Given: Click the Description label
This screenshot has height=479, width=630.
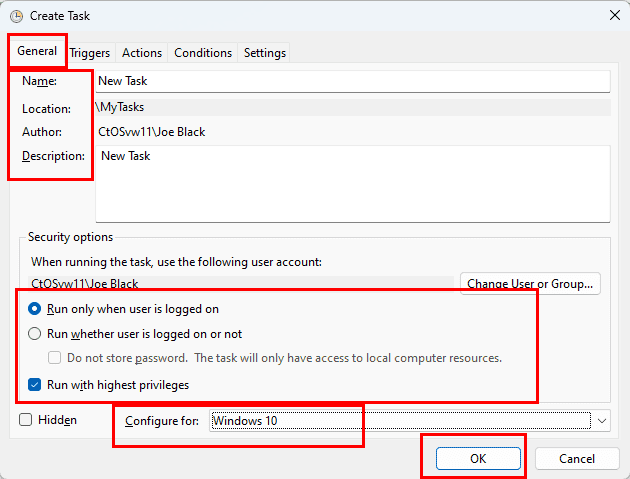Looking at the screenshot, I should [x=53, y=156].
